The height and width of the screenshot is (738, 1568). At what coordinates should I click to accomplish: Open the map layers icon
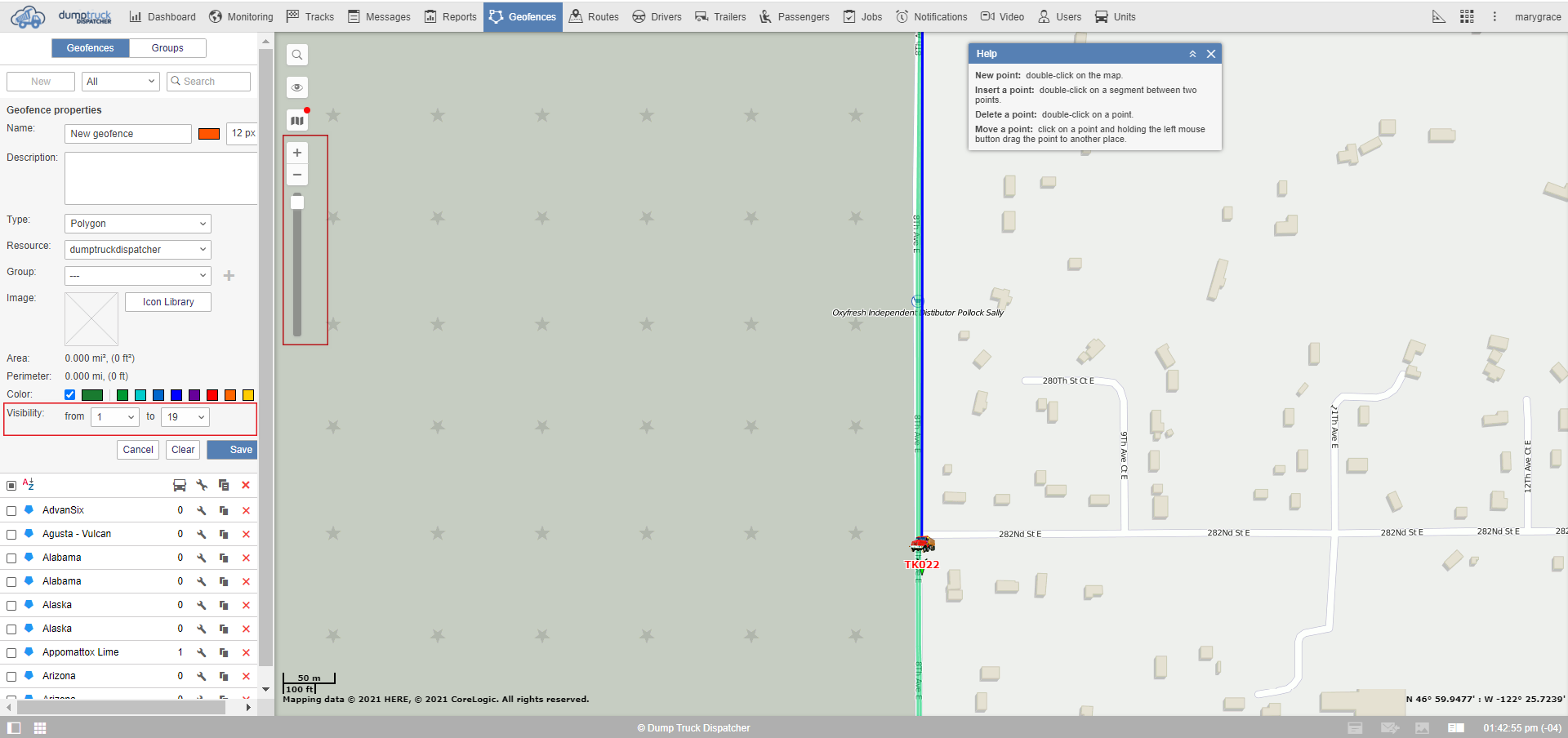click(x=297, y=121)
